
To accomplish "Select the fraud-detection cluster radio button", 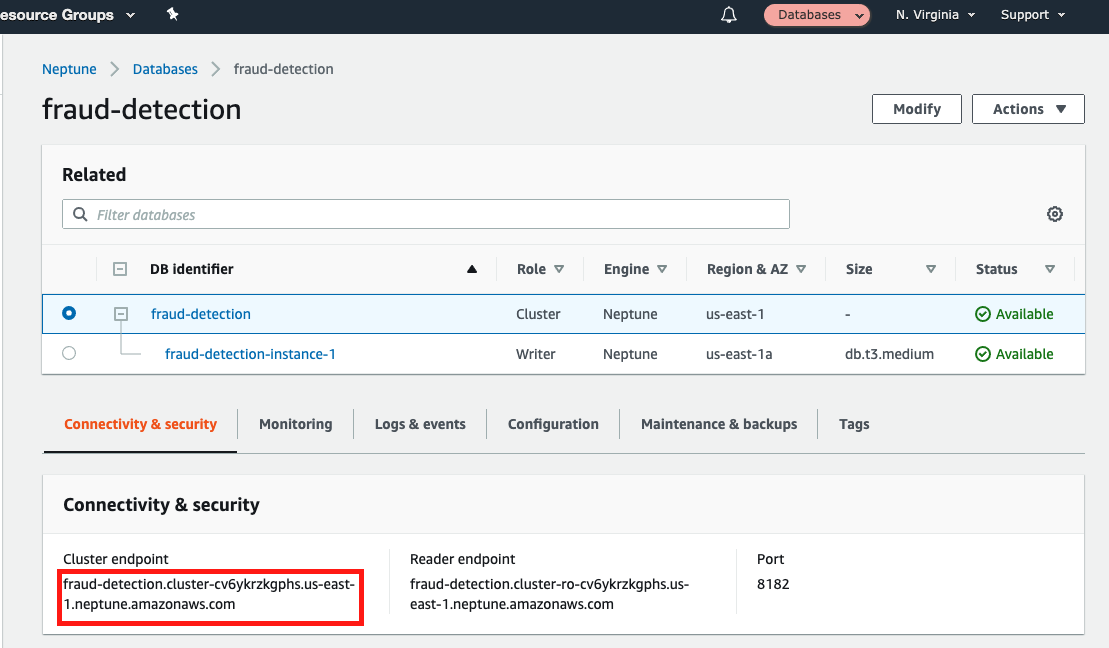I will (69, 313).
